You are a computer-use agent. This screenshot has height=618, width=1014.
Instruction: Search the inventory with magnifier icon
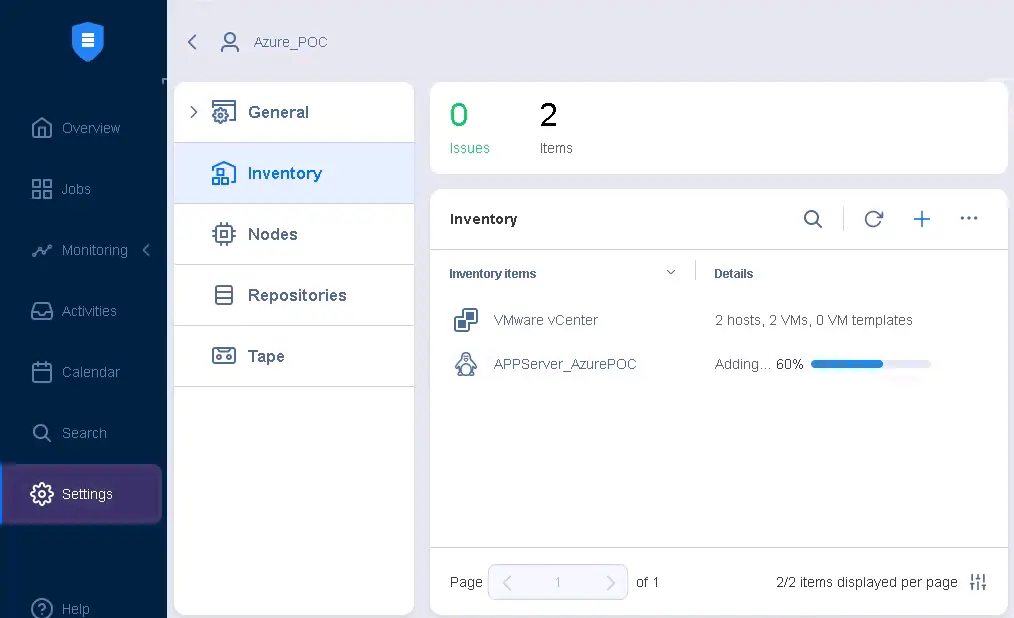[813, 219]
